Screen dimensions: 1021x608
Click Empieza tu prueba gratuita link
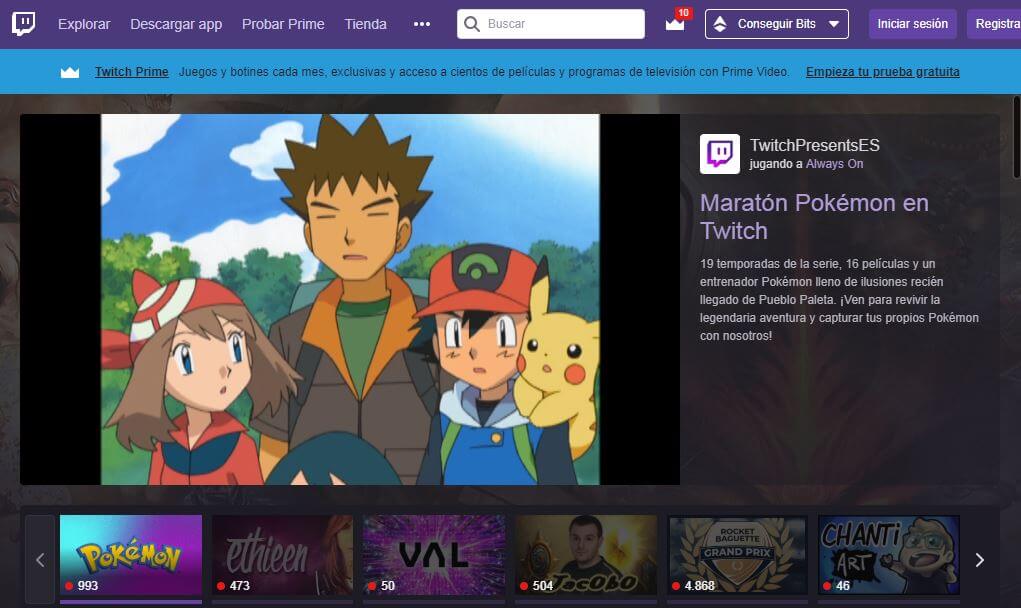[x=882, y=72]
